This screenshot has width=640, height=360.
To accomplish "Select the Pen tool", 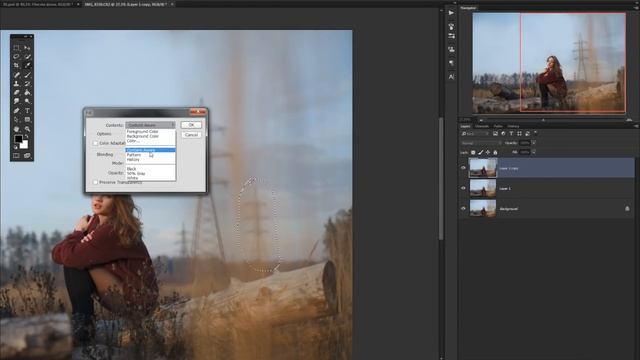I will point(16,110).
